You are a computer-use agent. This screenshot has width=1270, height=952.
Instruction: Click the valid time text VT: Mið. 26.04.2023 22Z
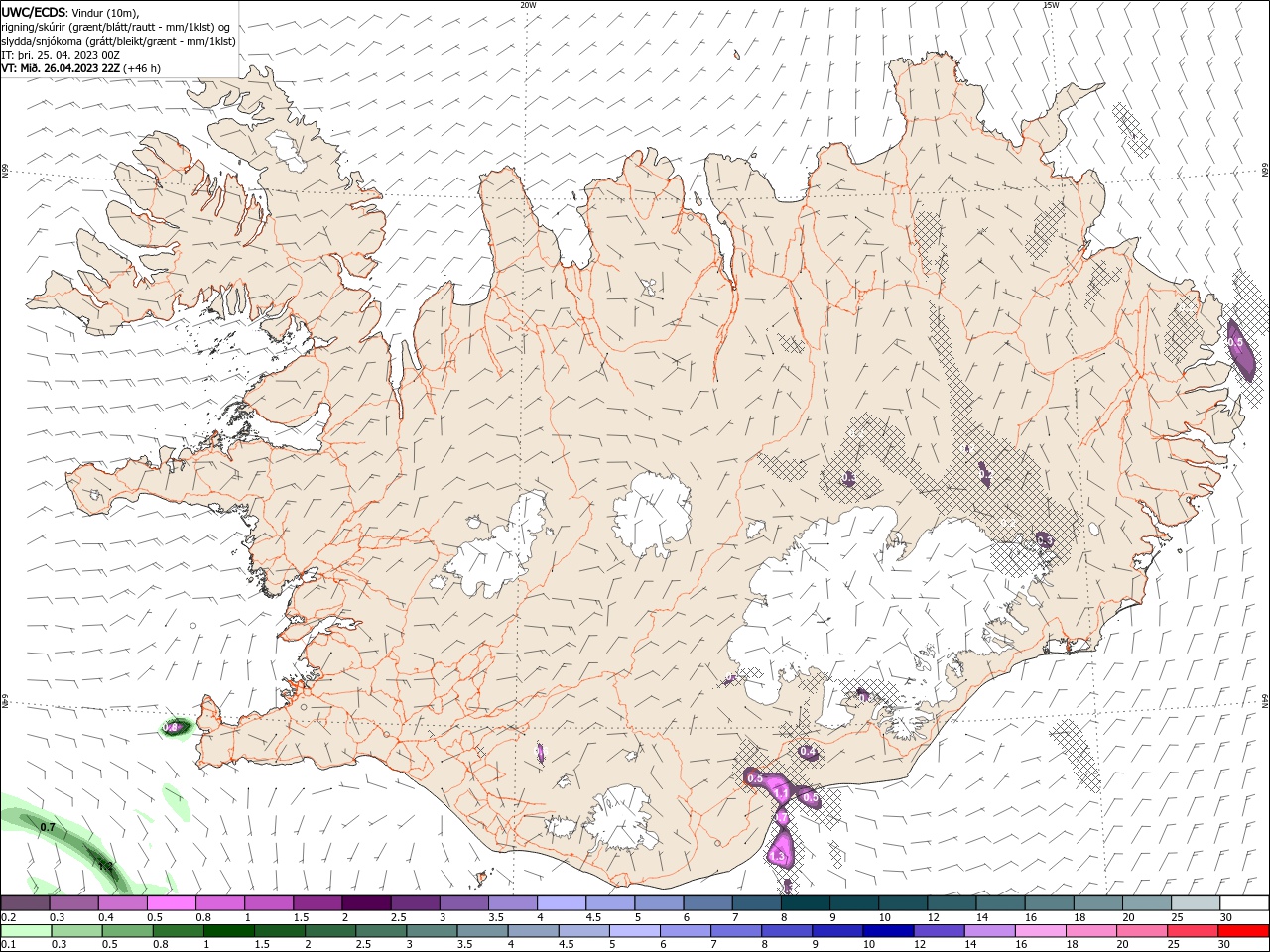click(x=61, y=68)
